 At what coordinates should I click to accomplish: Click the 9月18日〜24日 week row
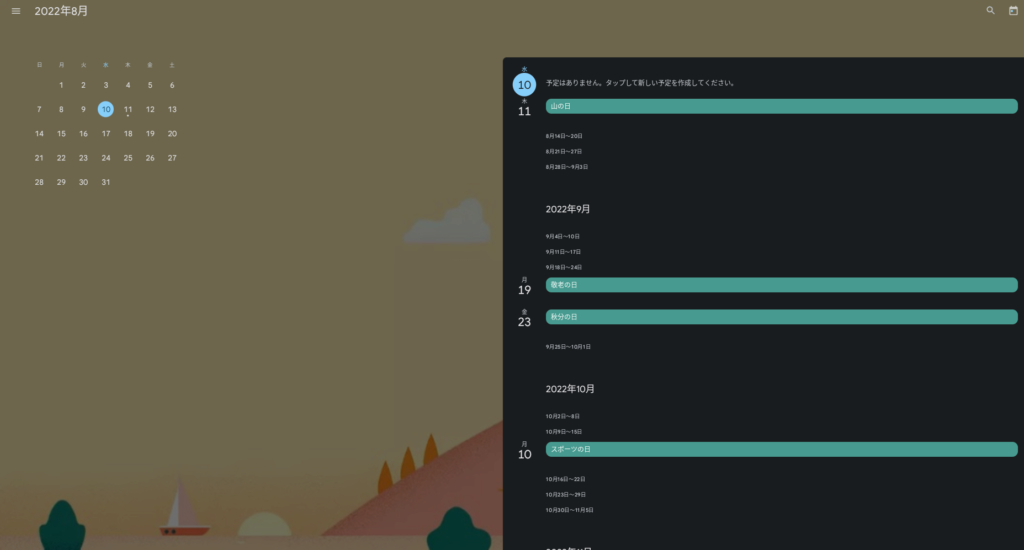pyautogui.click(x=564, y=267)
